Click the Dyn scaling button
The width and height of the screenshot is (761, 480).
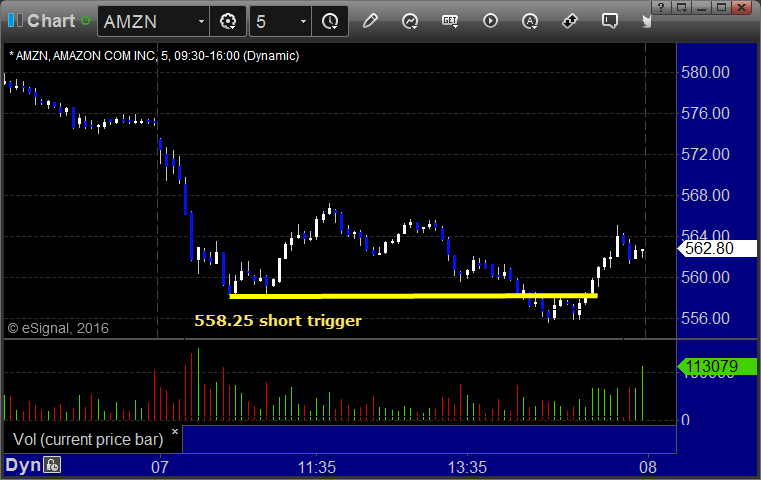click(23, 465)
